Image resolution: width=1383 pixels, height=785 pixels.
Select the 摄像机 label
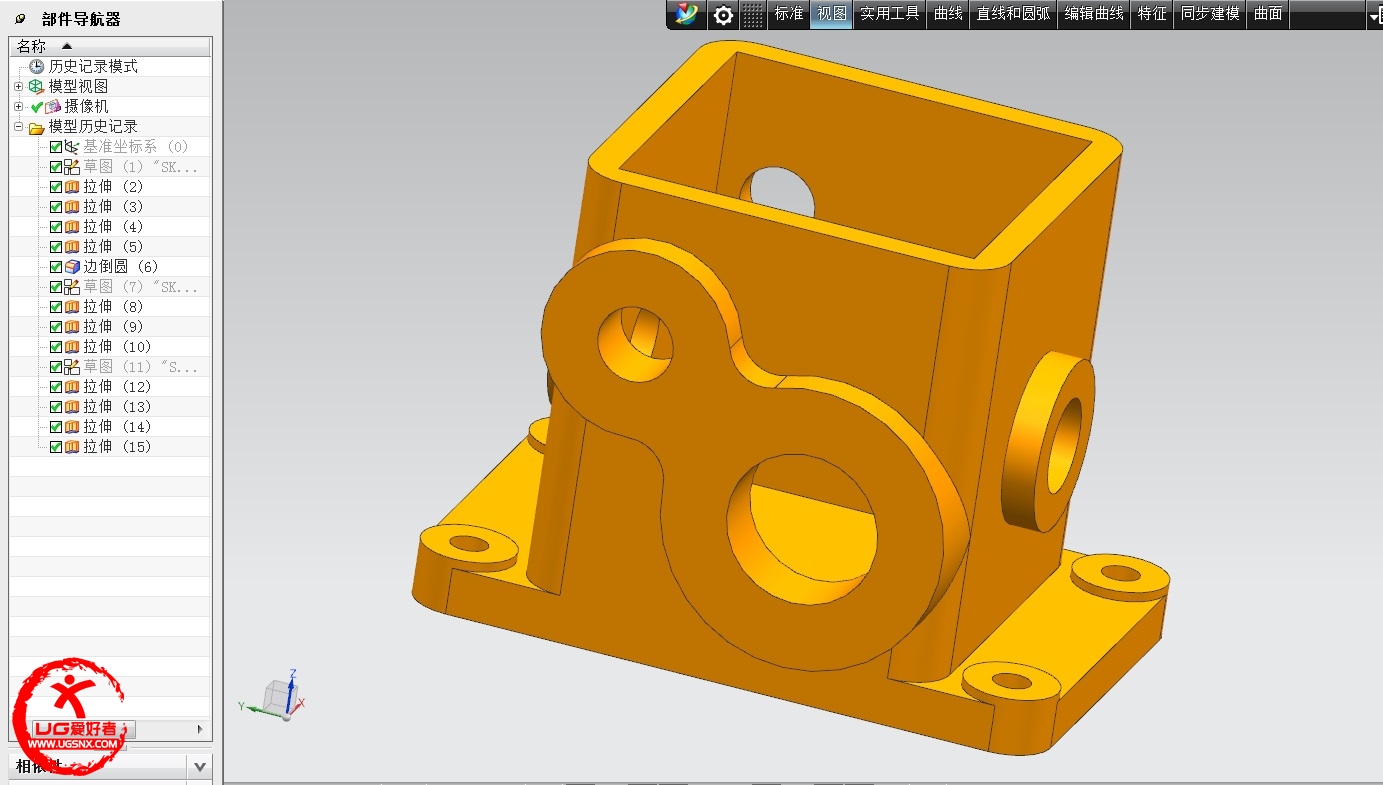pyautogui.click(x=87, y=106)
